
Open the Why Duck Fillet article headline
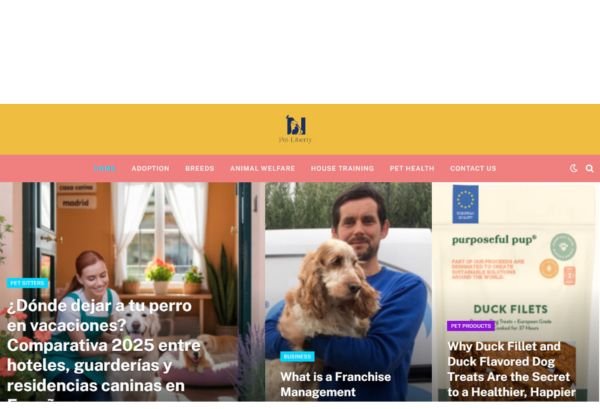point(512,369)
